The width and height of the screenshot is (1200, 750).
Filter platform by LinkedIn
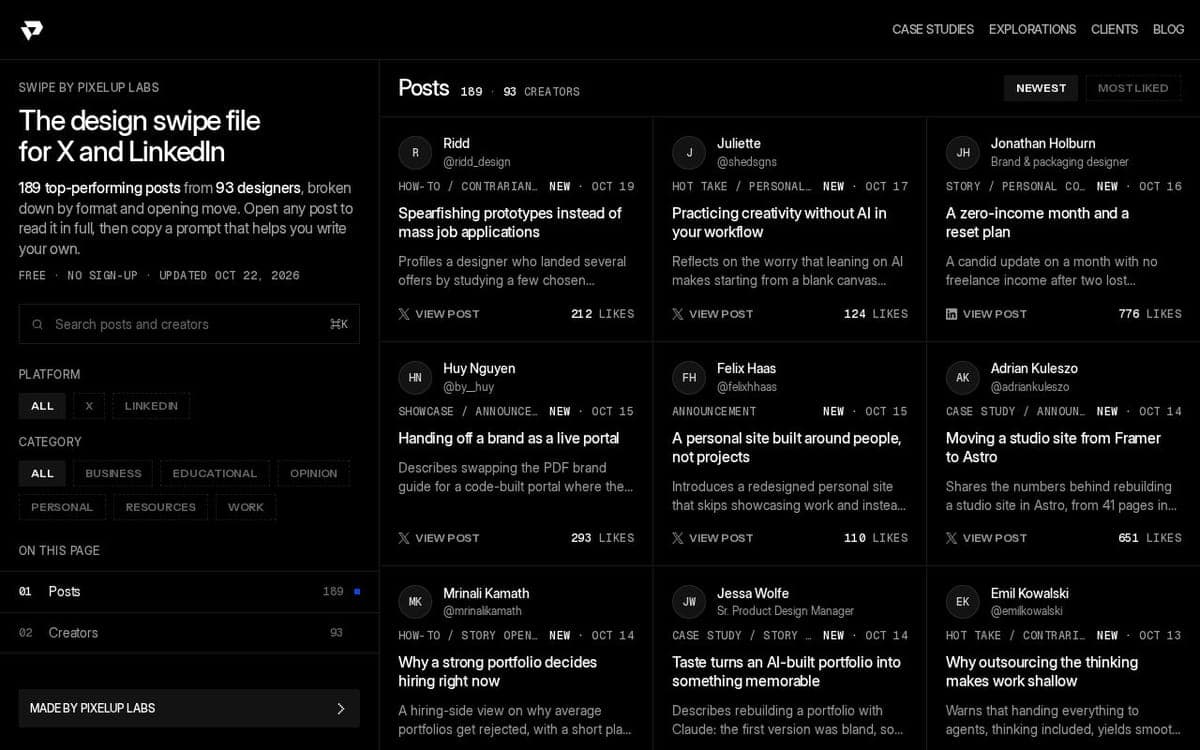(x=151, y=406)
